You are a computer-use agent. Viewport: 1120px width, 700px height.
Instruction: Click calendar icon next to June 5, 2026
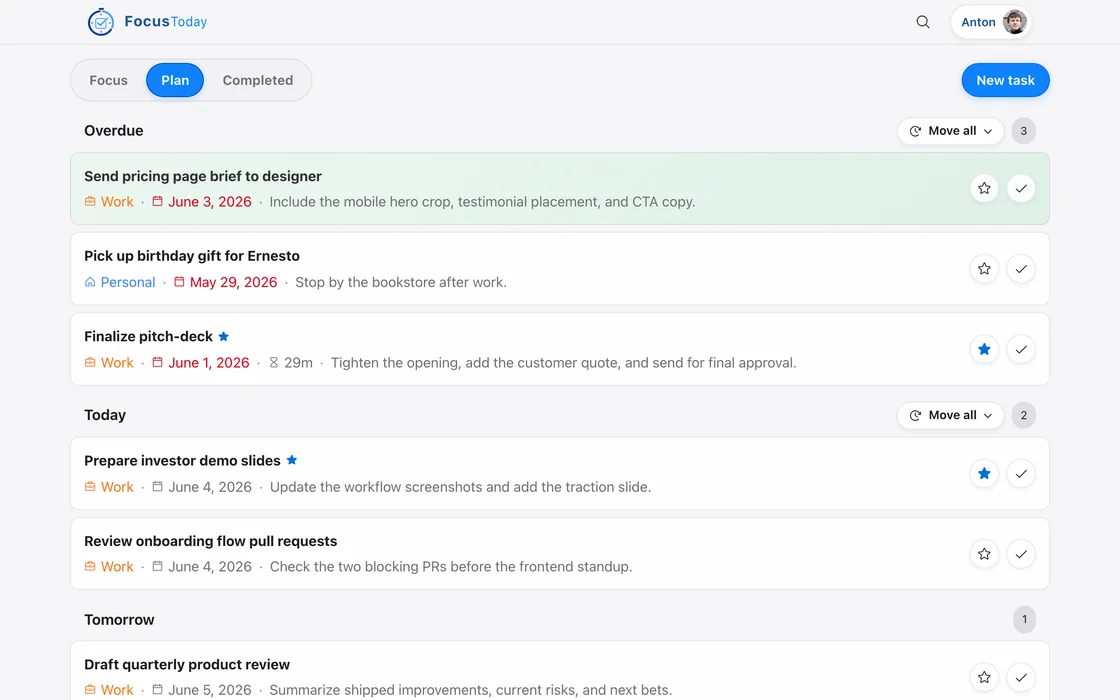pos(157,690)
